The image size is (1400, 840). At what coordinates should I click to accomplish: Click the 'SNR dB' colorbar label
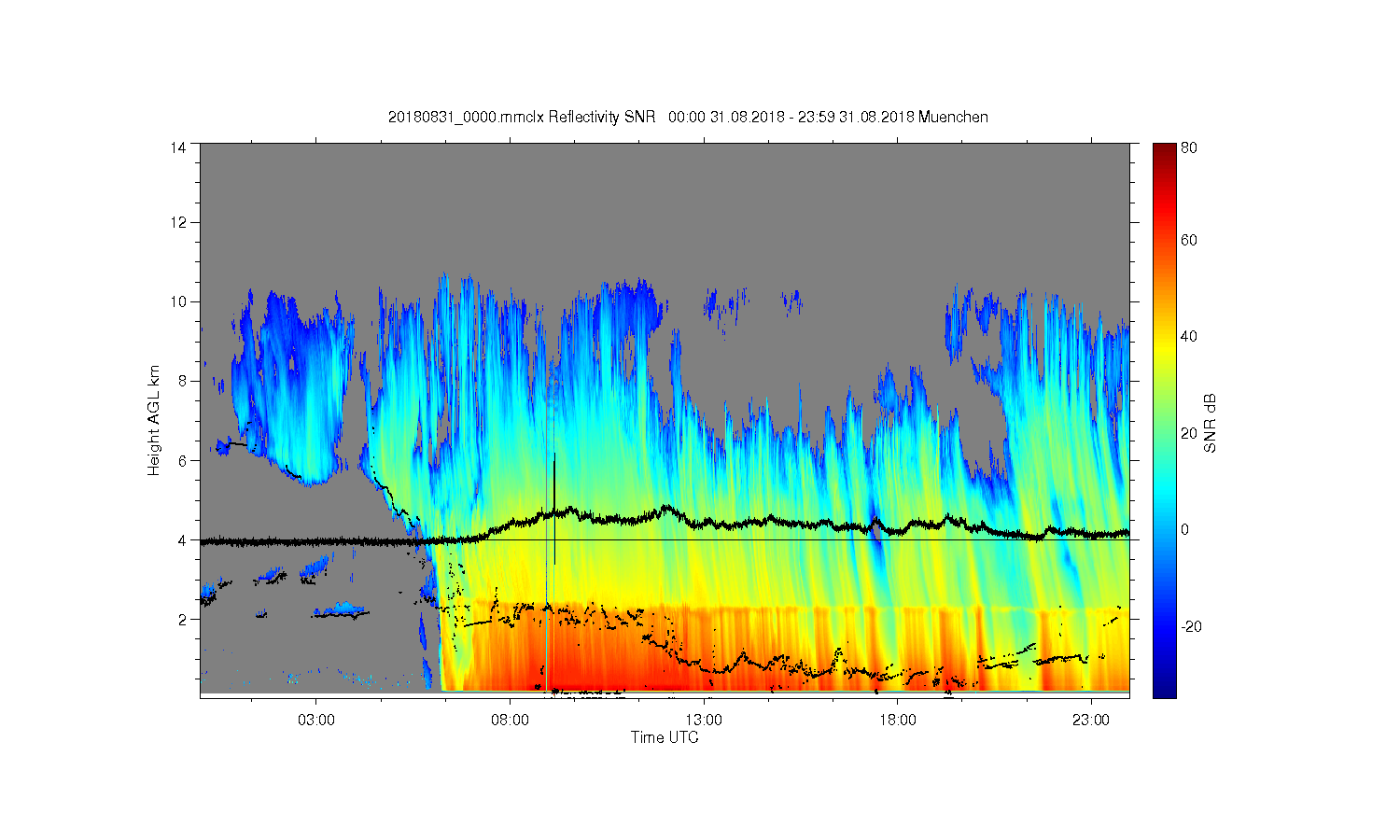pyautogui.click(x=1210, y=424)
